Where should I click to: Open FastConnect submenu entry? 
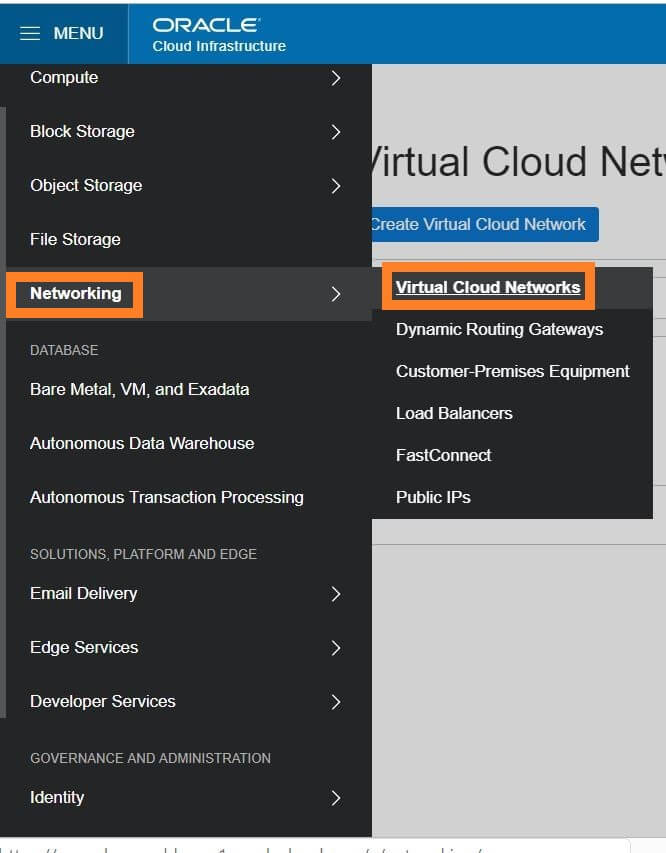(x=443, y=455)
